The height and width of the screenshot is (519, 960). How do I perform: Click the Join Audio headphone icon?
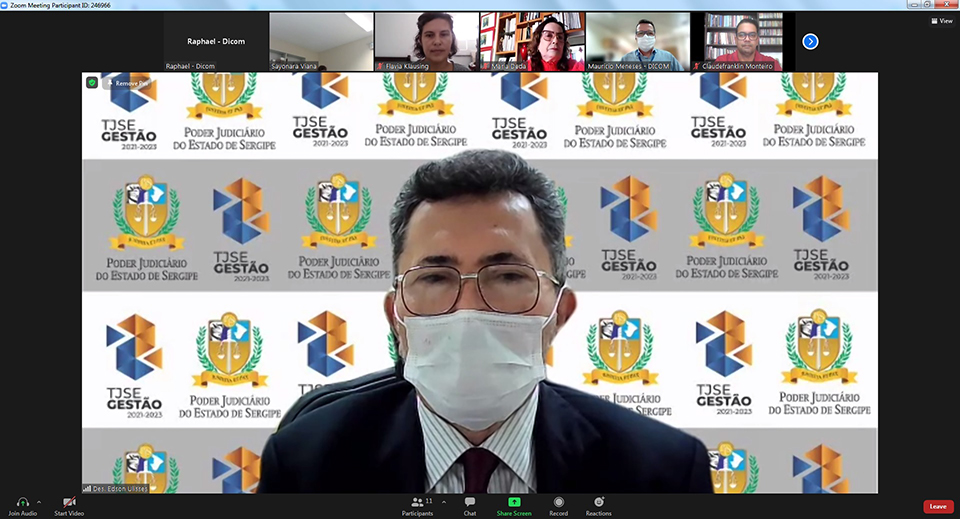(22, 502)
